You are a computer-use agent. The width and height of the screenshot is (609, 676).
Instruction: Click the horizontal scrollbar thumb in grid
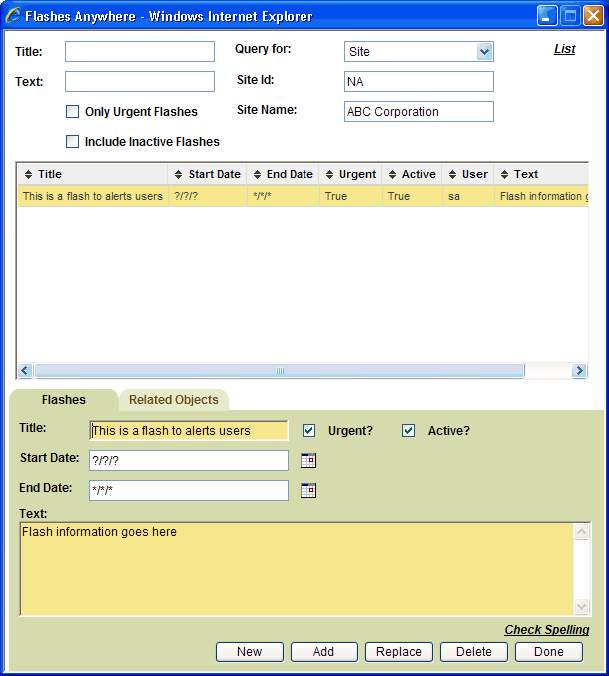click(280, 371)
